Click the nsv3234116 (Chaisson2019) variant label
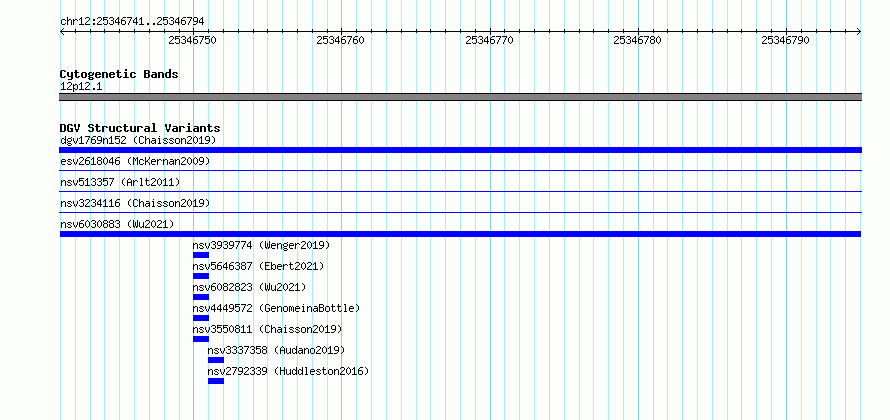890x420 pixels. 135,203
